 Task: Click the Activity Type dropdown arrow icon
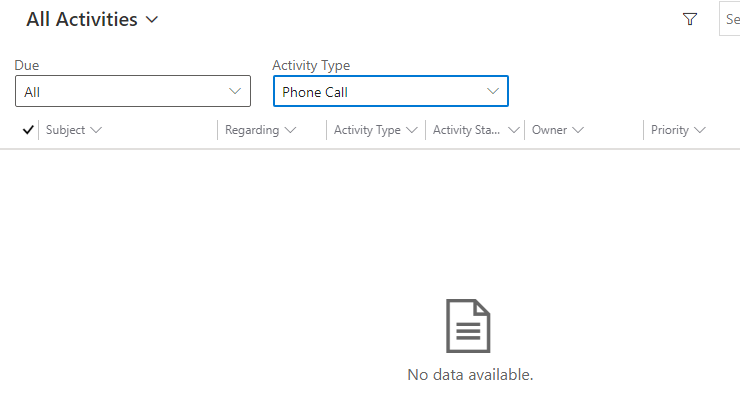(x=493, y=91)
